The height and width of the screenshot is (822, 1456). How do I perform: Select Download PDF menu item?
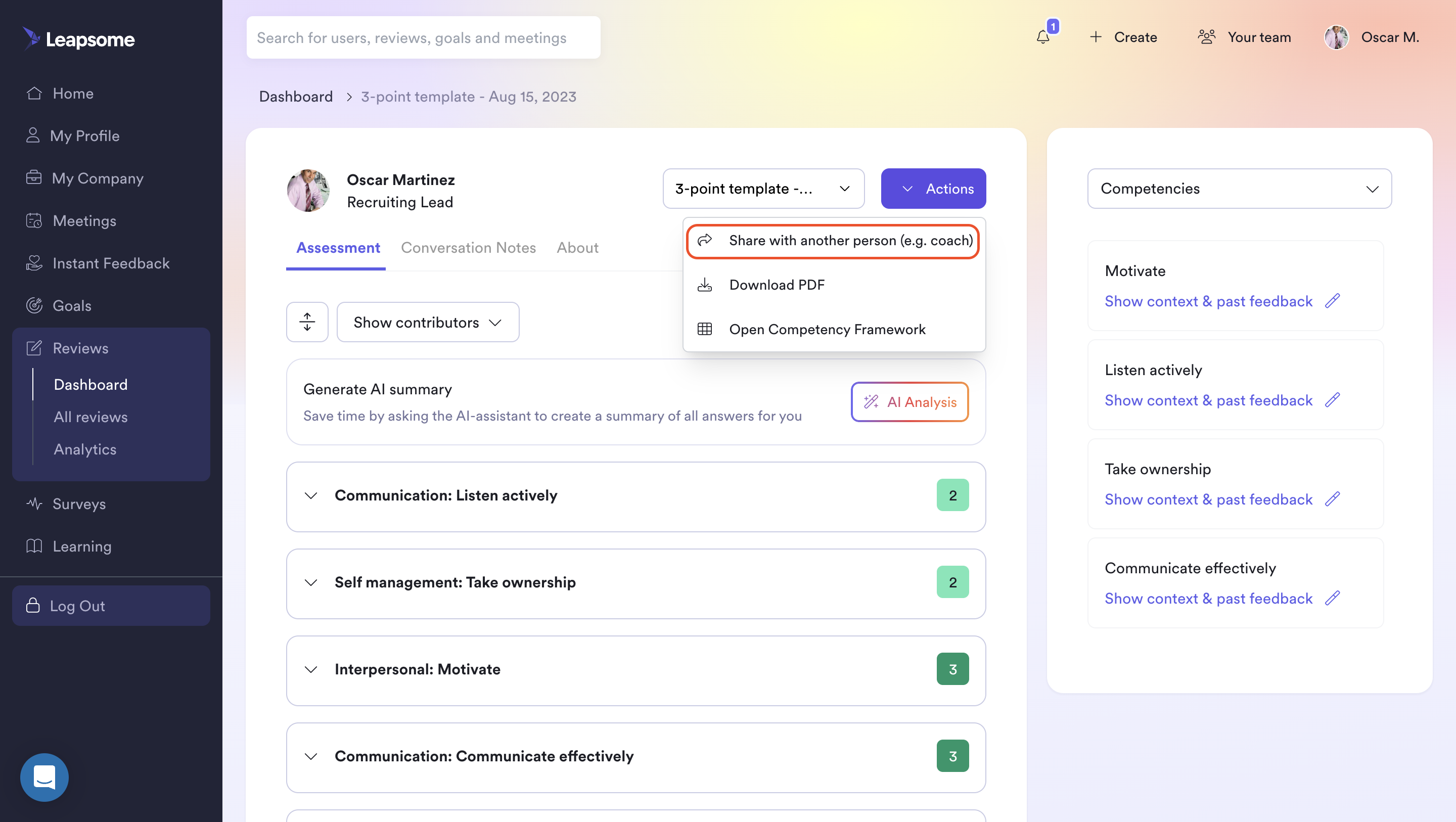[834, 285]
